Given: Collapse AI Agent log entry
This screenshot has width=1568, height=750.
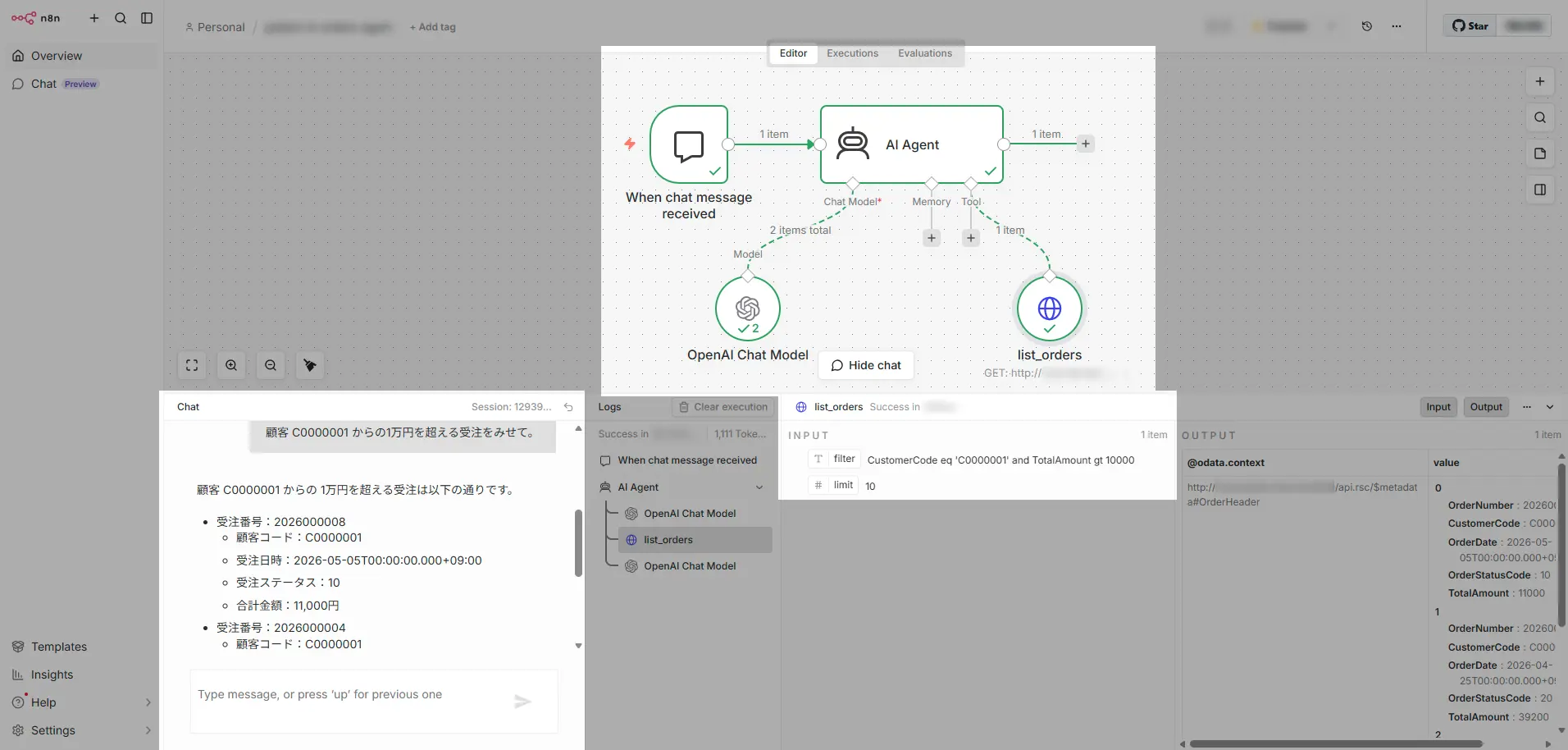Looking at the screenshot, I should pyautogui.click(x=759, y=487).
